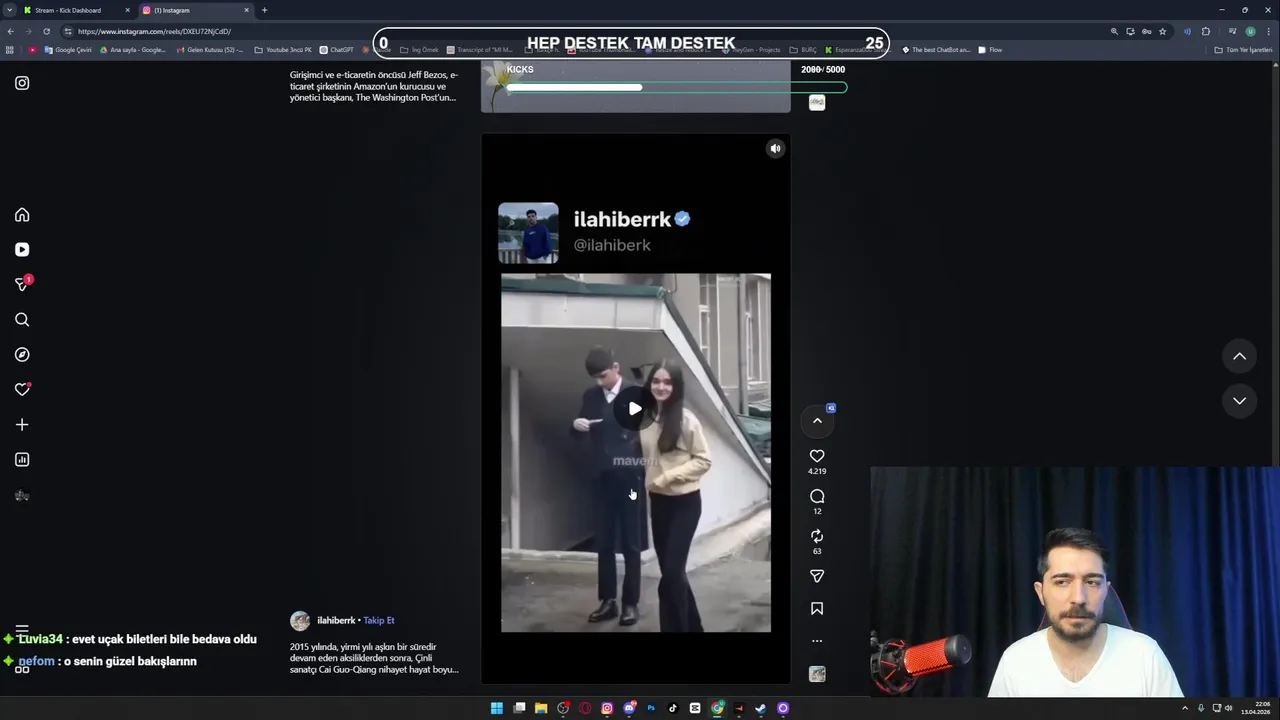Open the ilahiberrk avatar below the reel

tap(300, 621)
